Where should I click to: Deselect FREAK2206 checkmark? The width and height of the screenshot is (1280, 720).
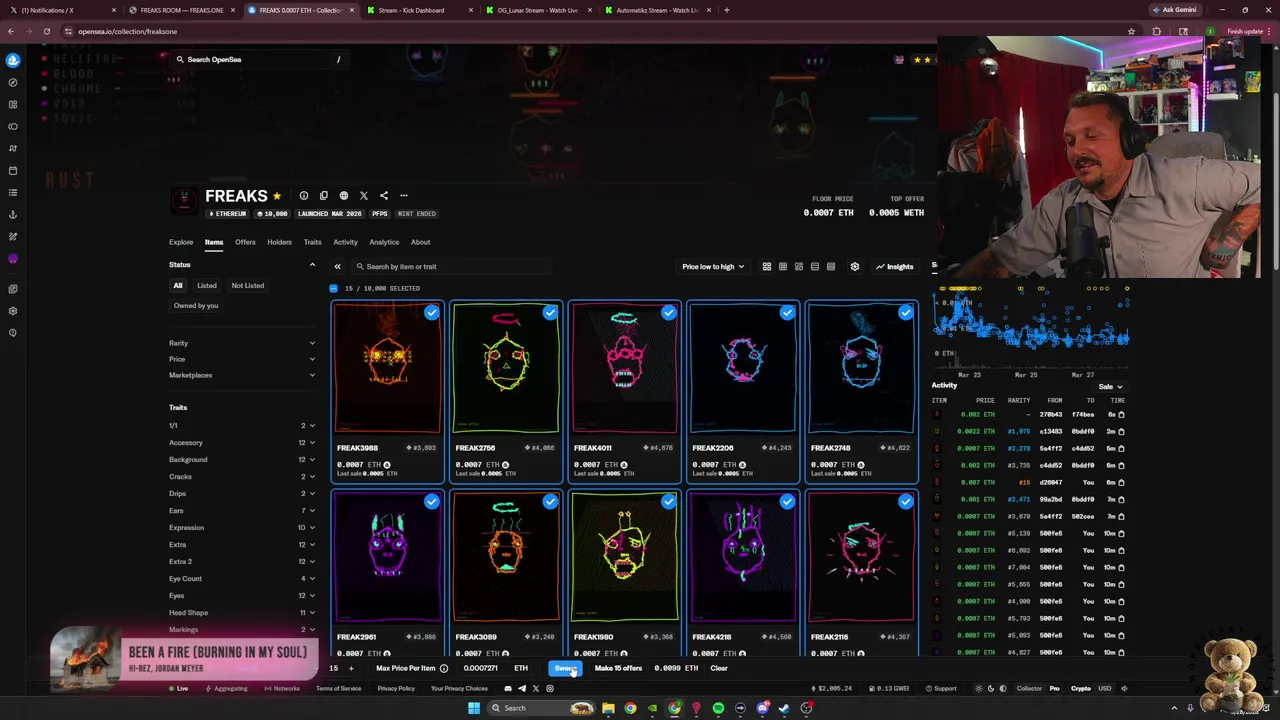(x=787, y=313)
